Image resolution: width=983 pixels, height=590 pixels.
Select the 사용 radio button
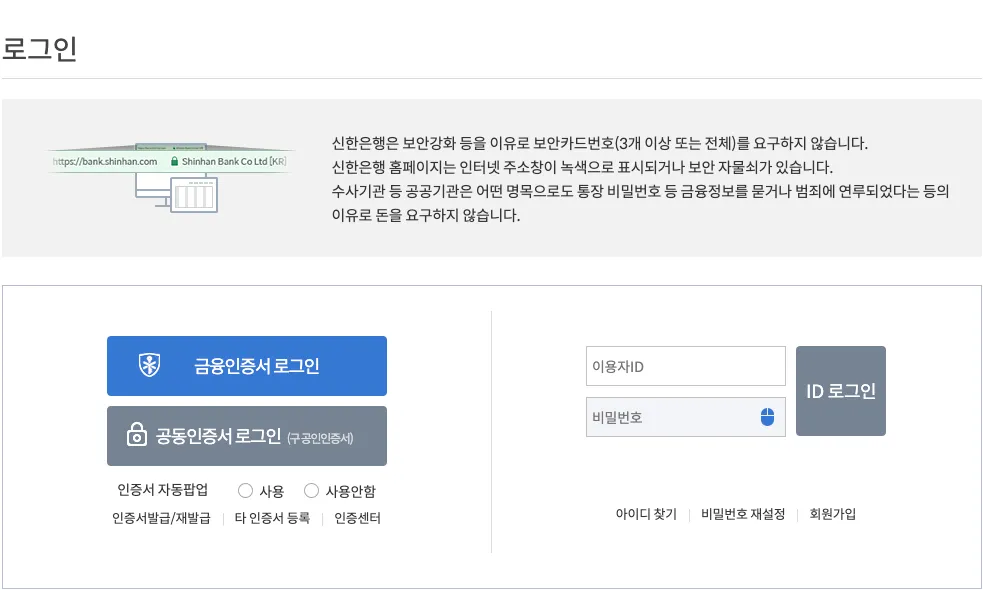[x=245, y=490]
